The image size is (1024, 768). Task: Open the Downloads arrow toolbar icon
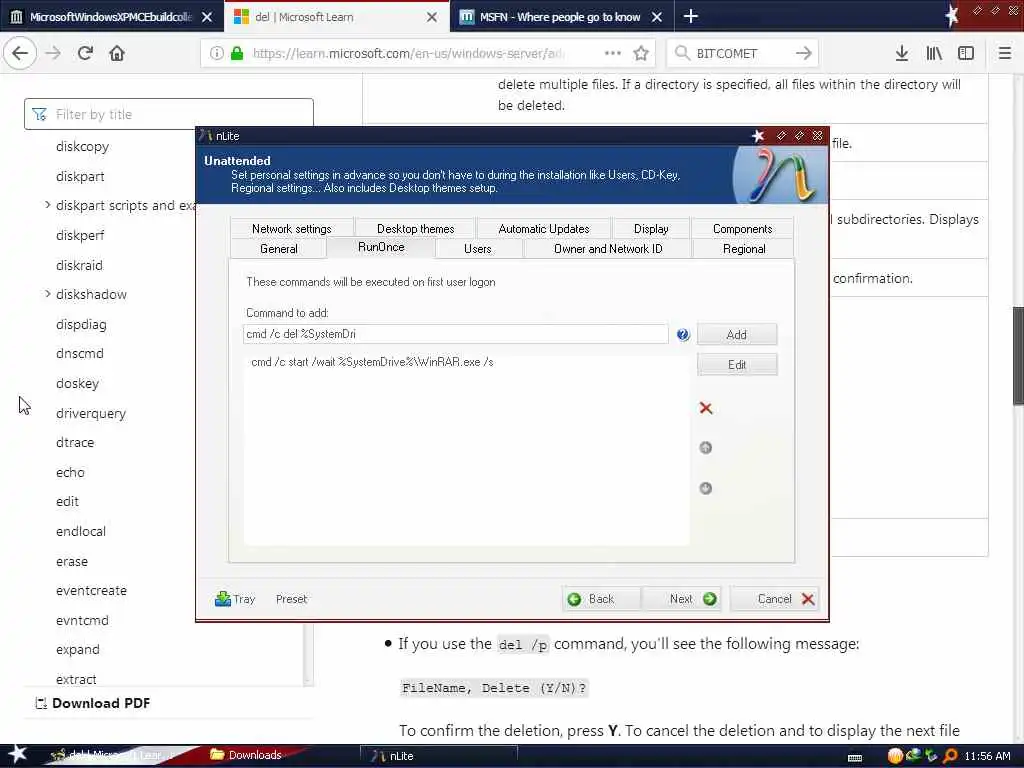click(901, 53)
